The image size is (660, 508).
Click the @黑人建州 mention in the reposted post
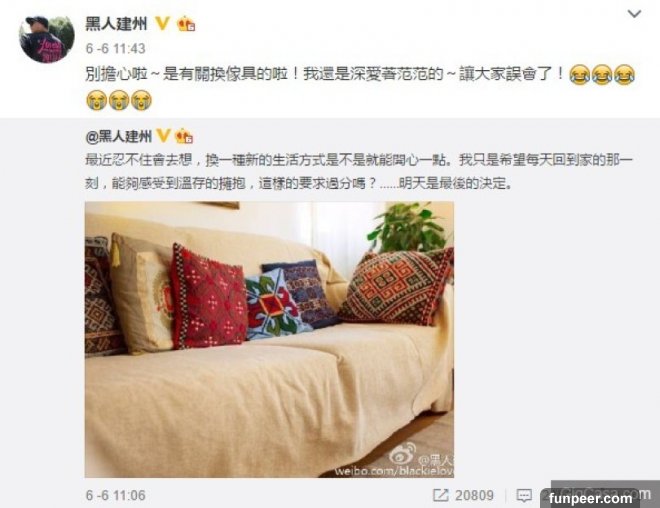coord(118,136)
